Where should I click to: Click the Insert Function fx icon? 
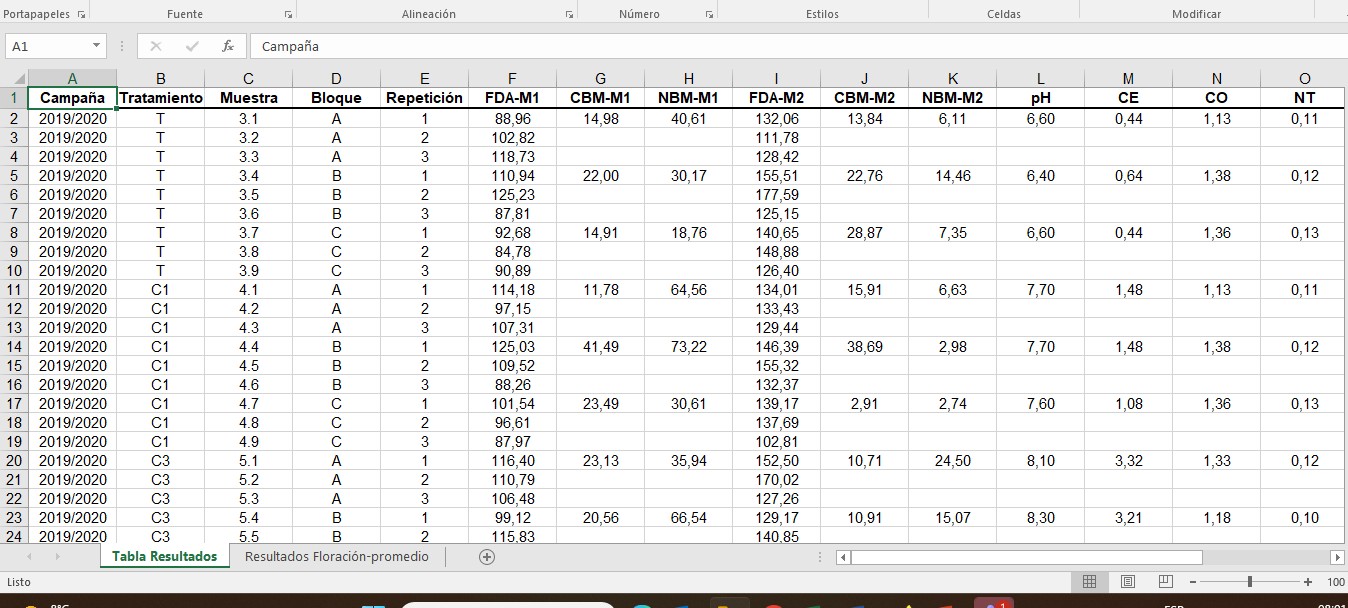point(228,46)
